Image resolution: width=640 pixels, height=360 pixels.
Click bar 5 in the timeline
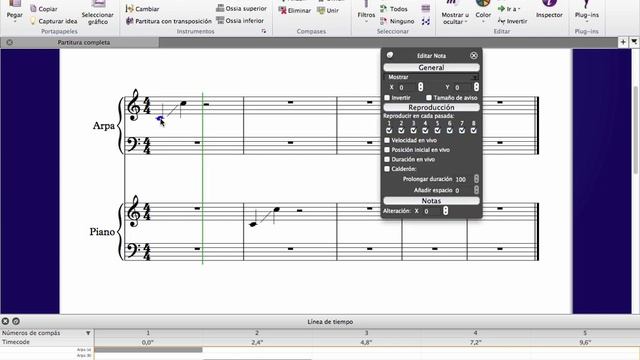(x=585, y=333)
